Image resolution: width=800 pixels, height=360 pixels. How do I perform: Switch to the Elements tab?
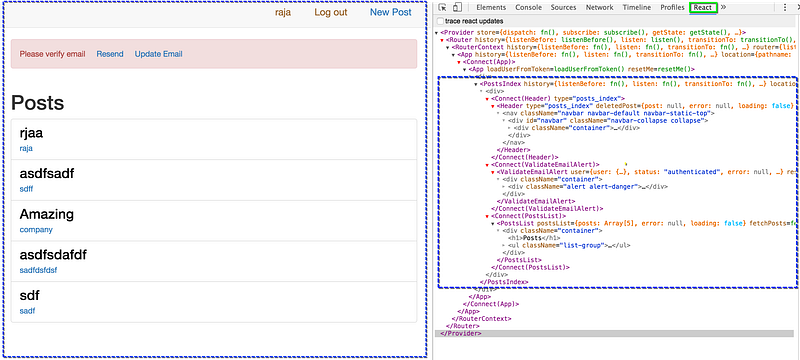tap(491, 7)
